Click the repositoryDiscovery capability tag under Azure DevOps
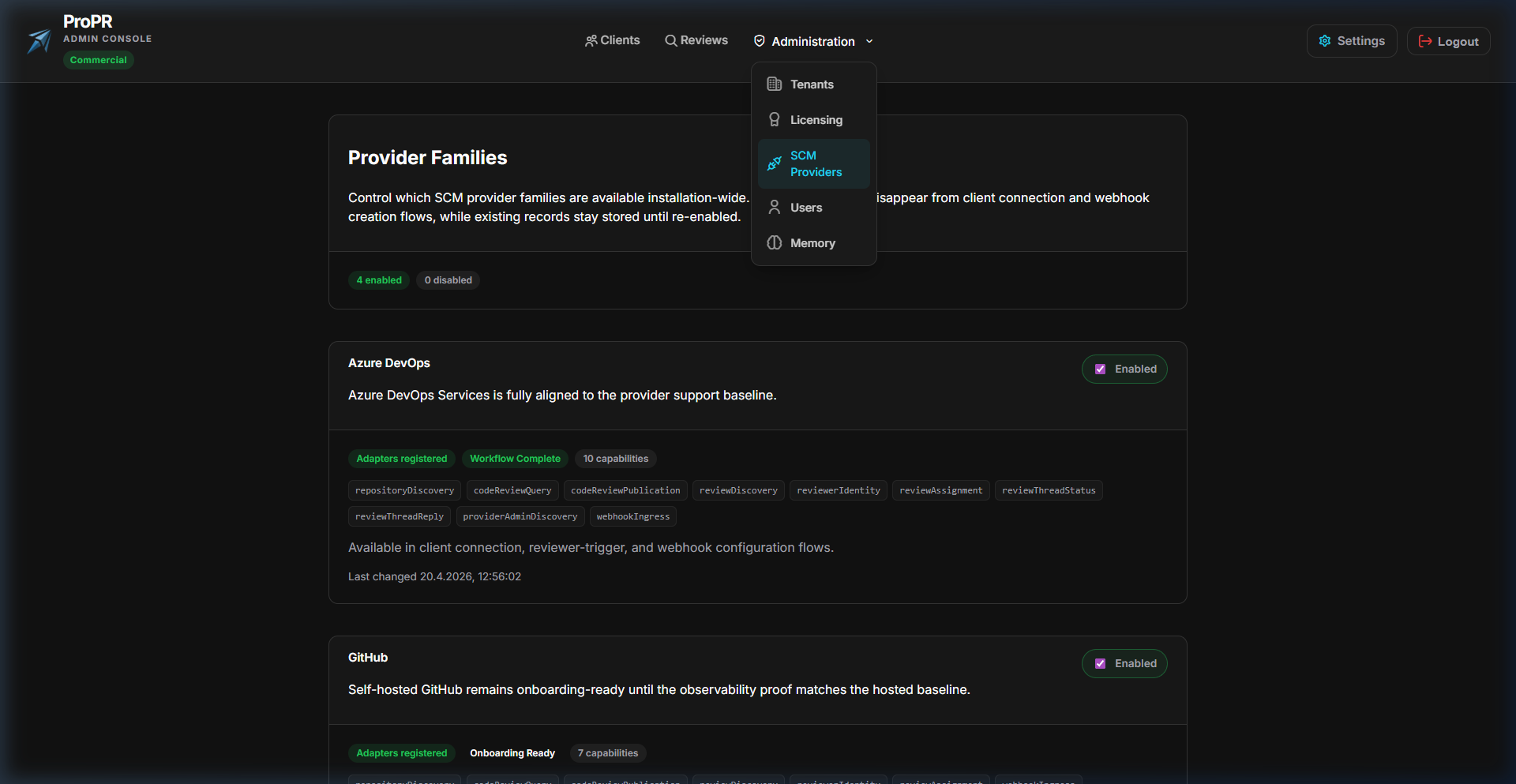This screenshot has width=1516, height=784. pyautogui.click(x=404, y=490)
